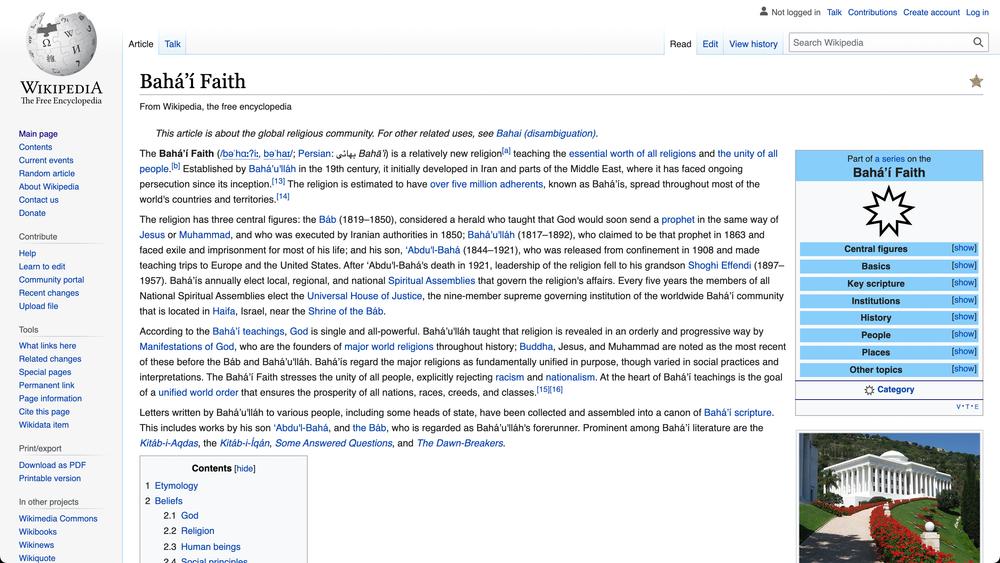Click What links here tool
Screen dimensions: 1000x563
coord(47,346)
